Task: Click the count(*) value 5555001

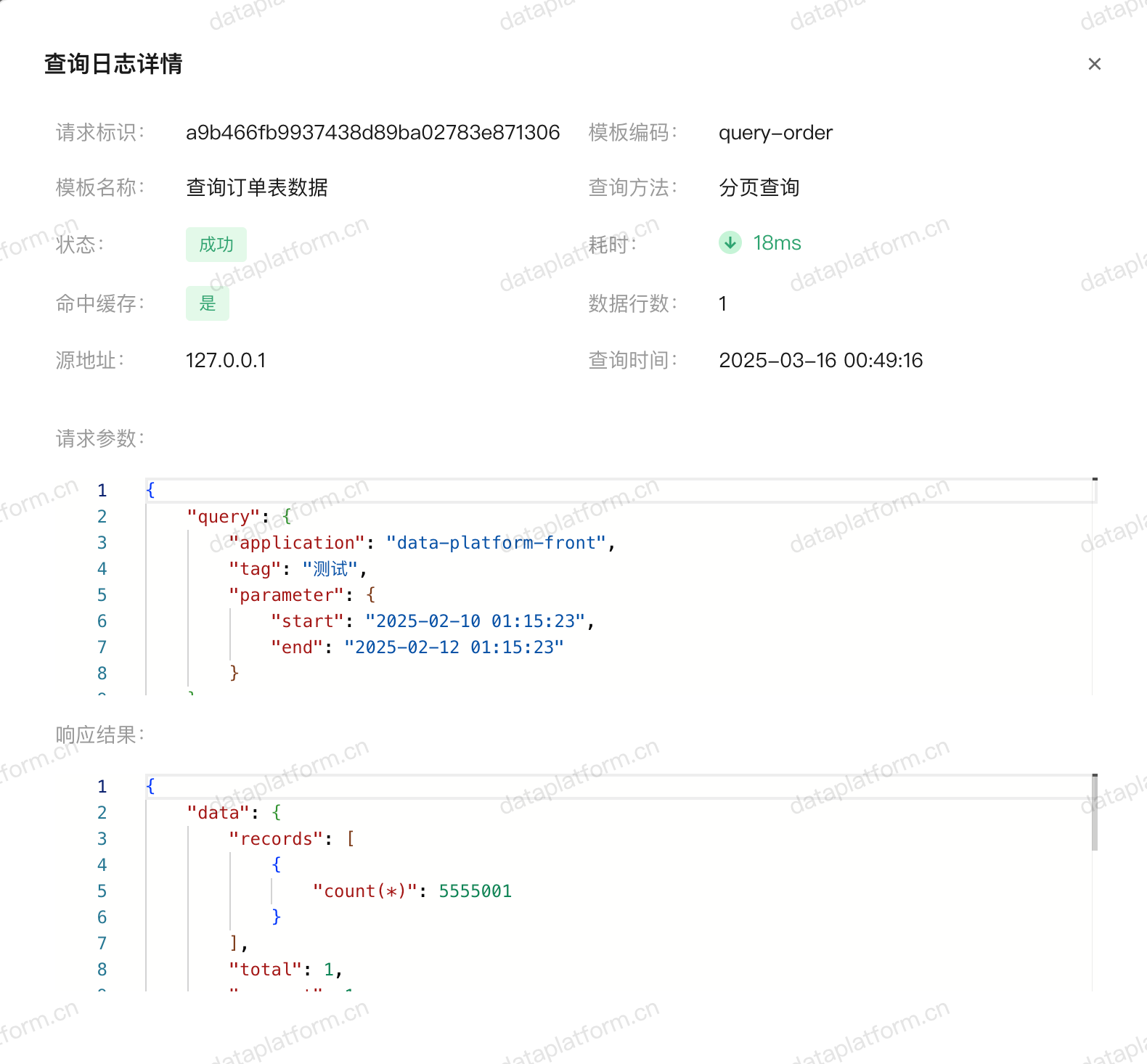Action: [475, 891]
